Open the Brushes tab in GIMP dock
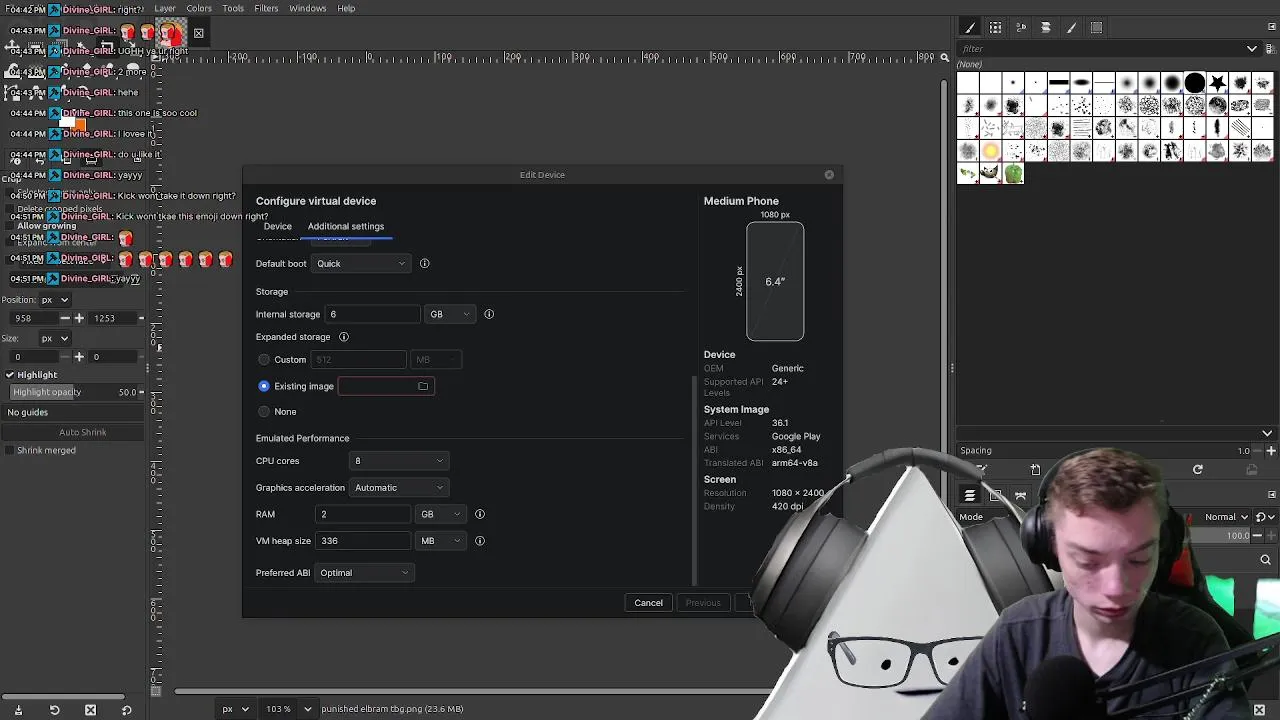Viewport: 1280px width, 720px height. (970, 28)
